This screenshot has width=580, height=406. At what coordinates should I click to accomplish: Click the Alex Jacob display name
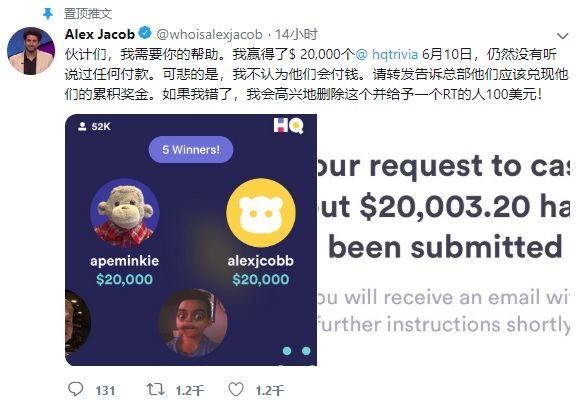click(x=100, y=34)
